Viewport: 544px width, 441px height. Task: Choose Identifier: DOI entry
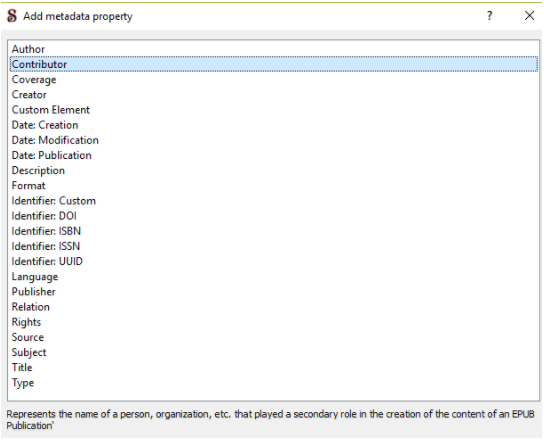tap(274, 216)
